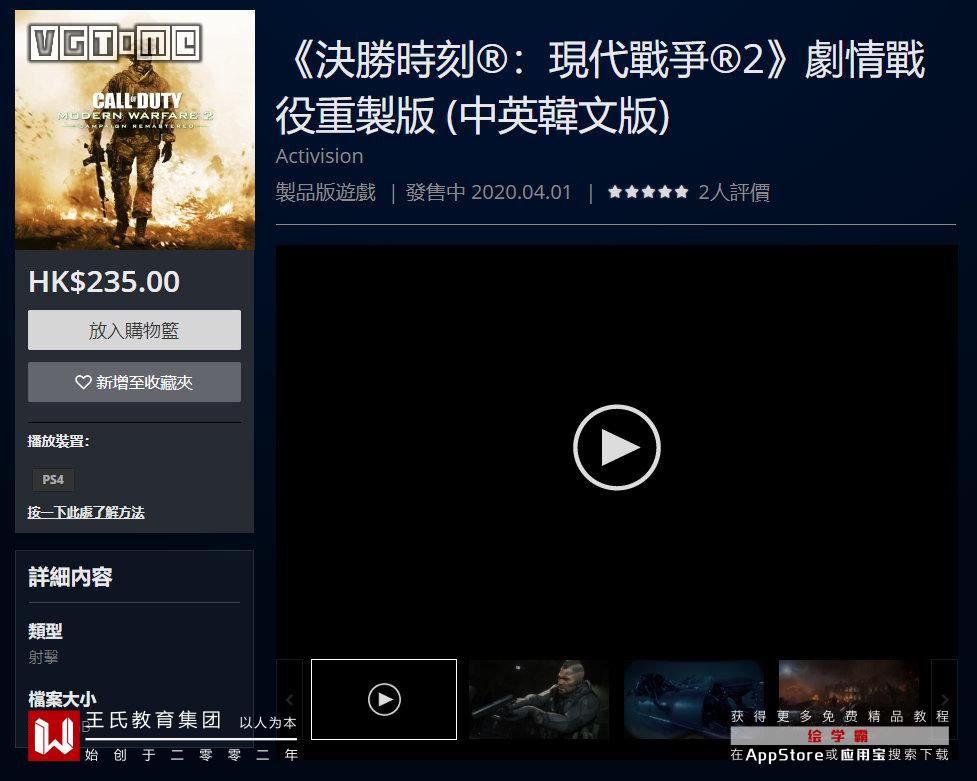Screen dimensions: 977x781
Task: Click the 發售中 2020.04.01 release date
Action: pyautogui.click(x=488, y=192)
